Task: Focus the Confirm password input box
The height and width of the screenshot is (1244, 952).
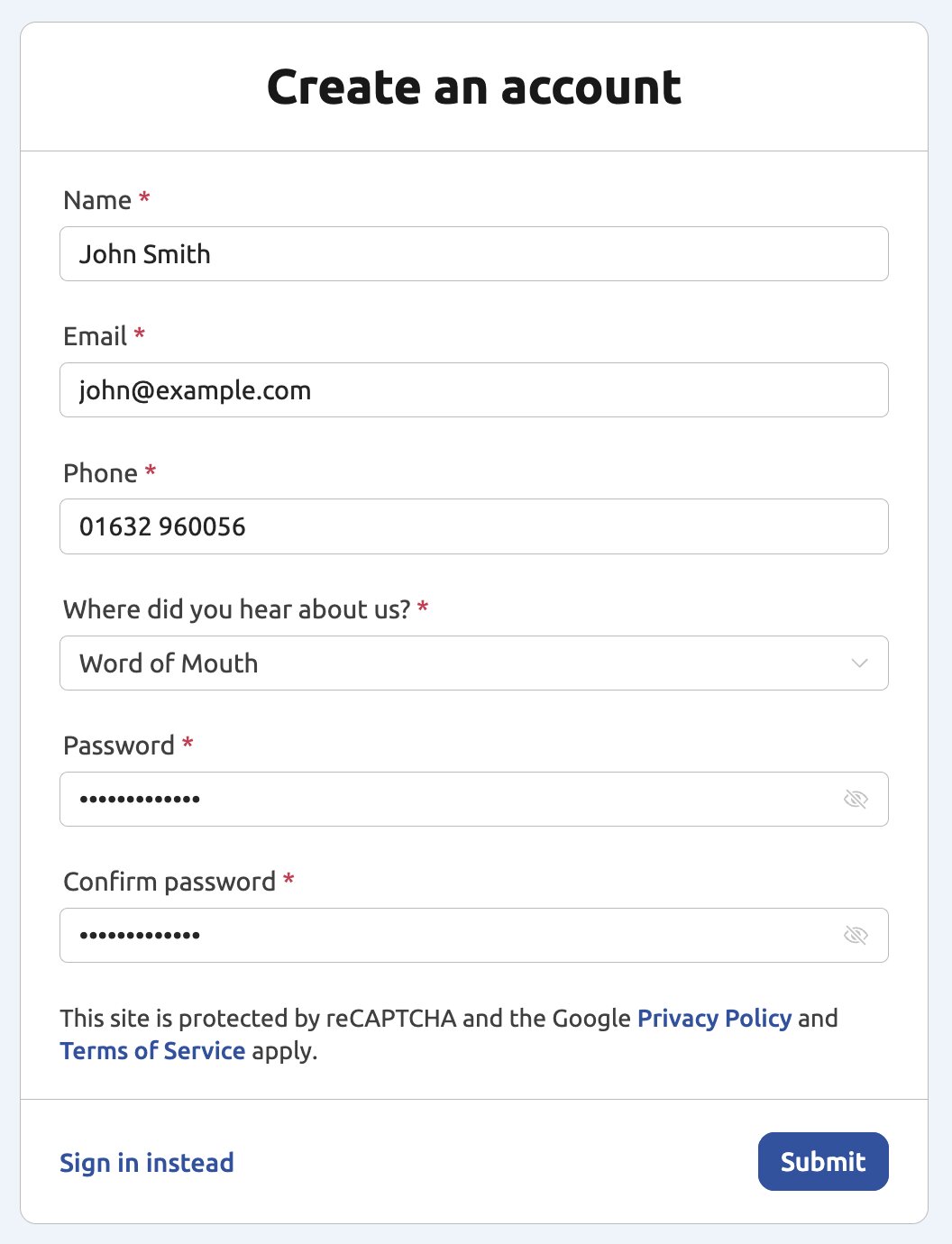Action: point(451,935)
